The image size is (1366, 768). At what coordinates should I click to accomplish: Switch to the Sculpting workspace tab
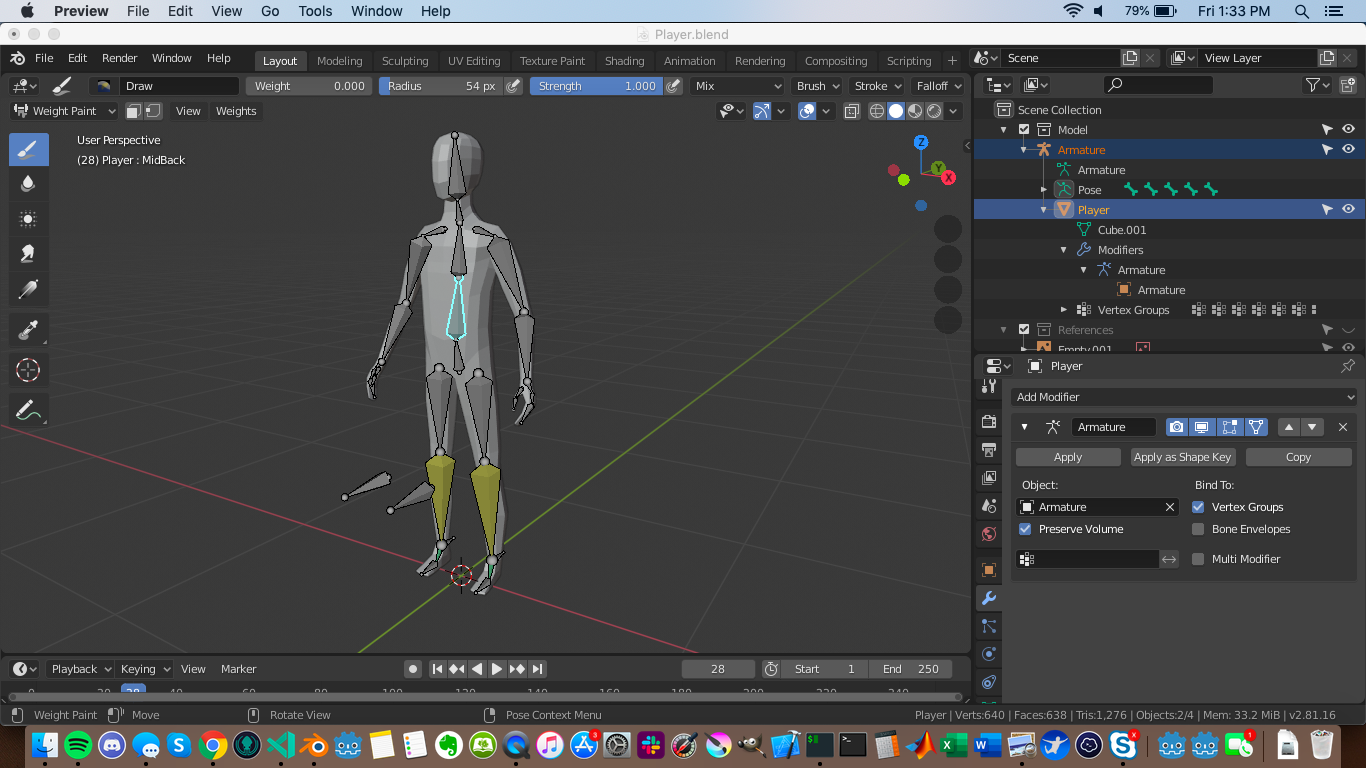[x=405, y=61]
